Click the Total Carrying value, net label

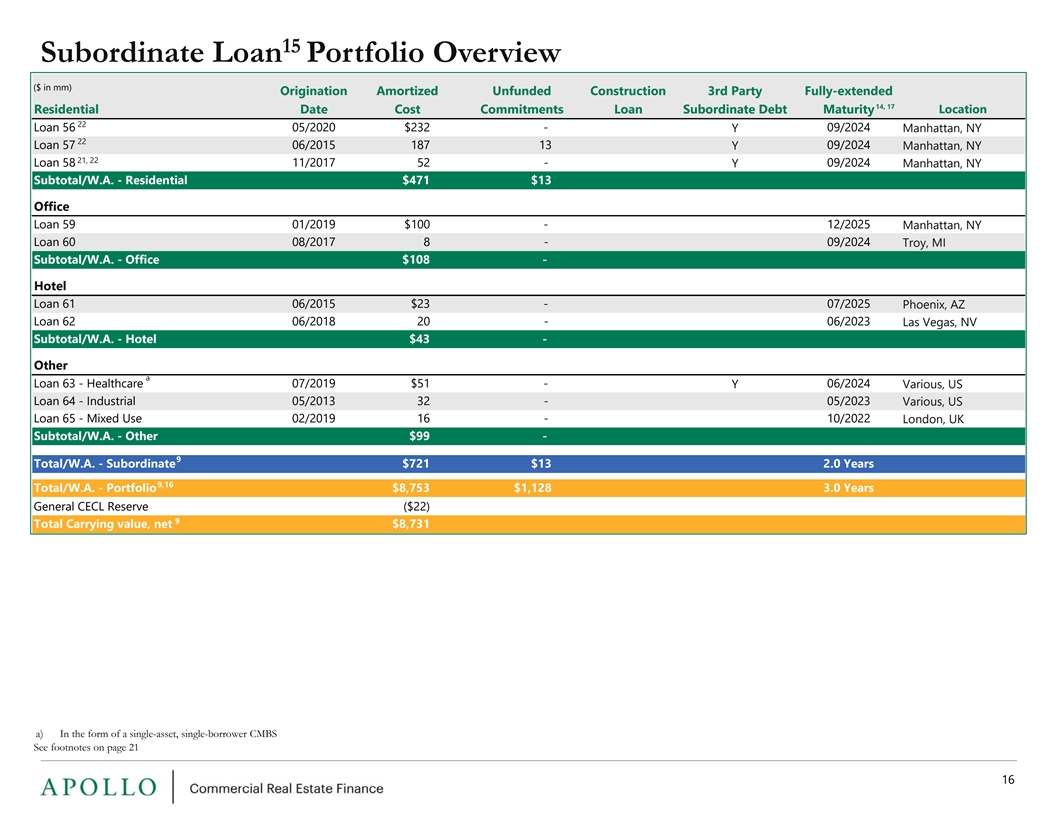tap(106, 524)
